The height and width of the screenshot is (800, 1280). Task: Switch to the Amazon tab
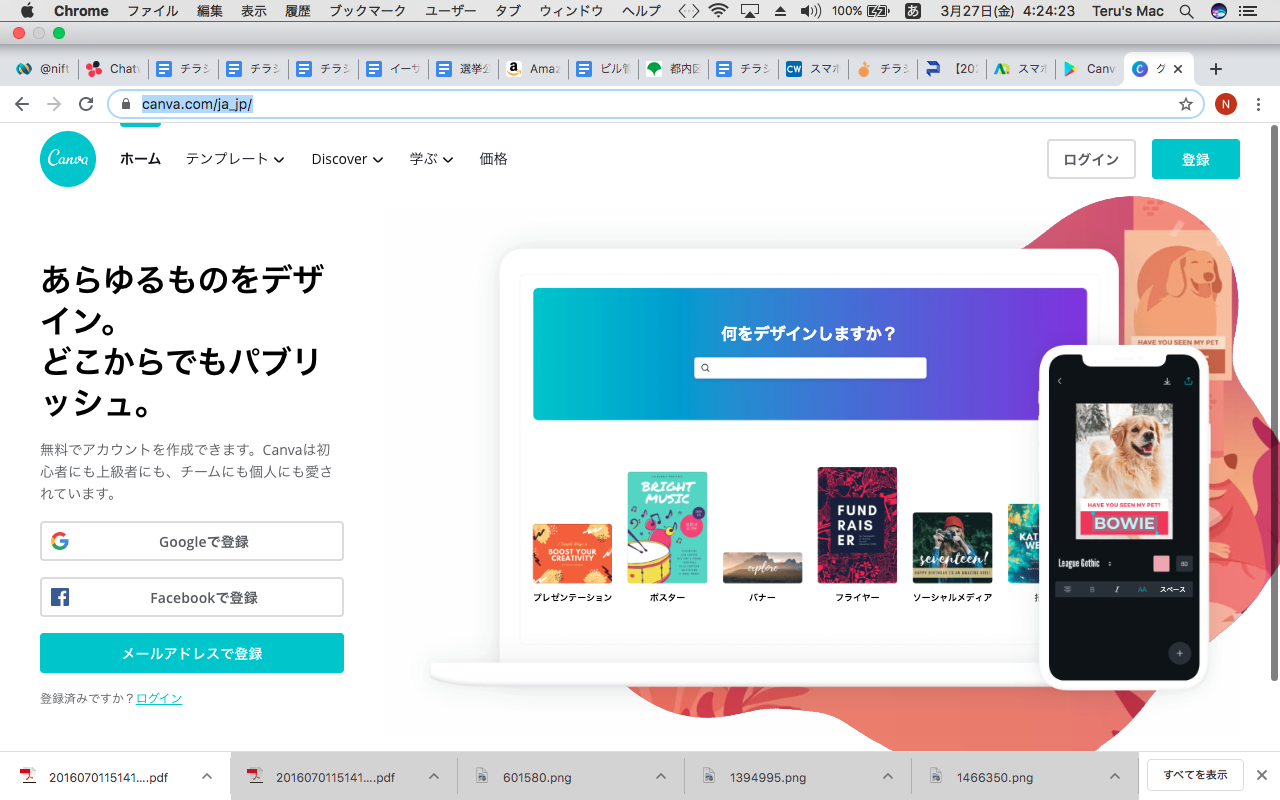point(533,69)
